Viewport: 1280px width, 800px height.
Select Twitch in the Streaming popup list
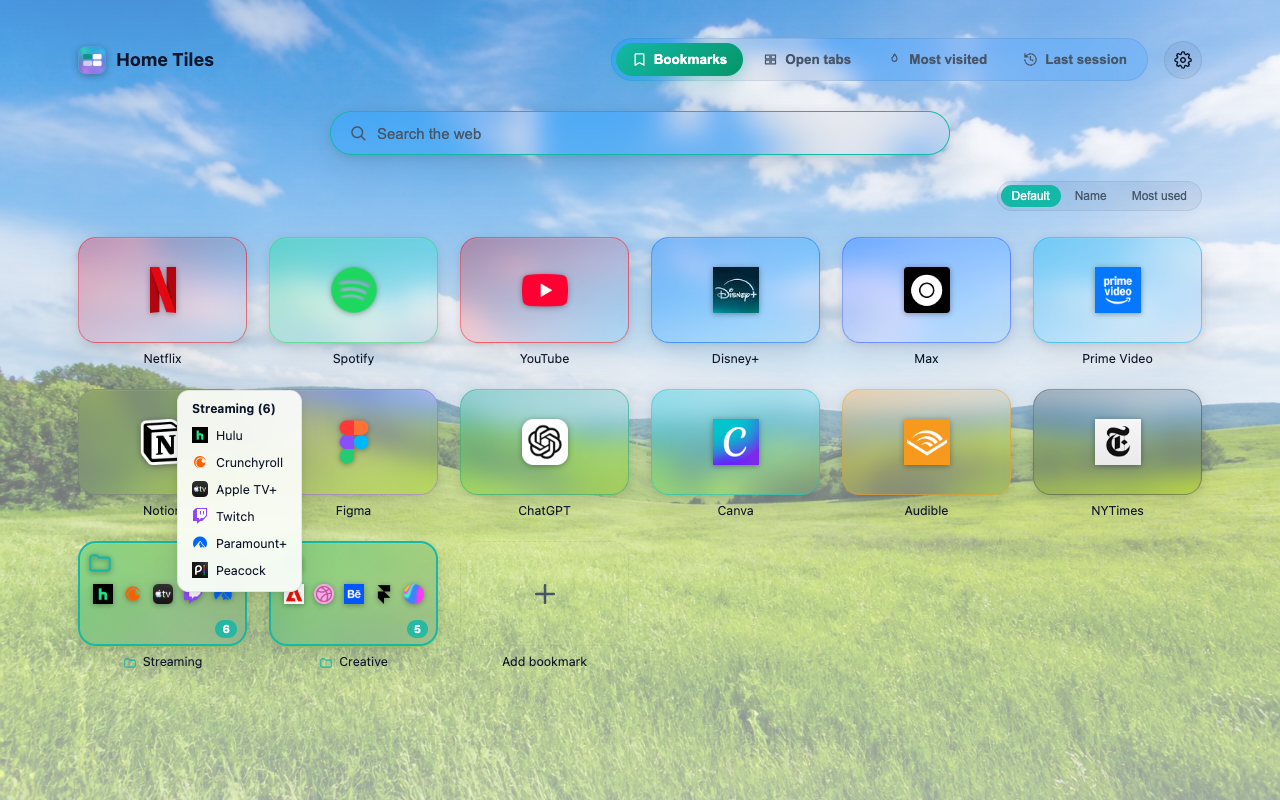tap(239, 517)
